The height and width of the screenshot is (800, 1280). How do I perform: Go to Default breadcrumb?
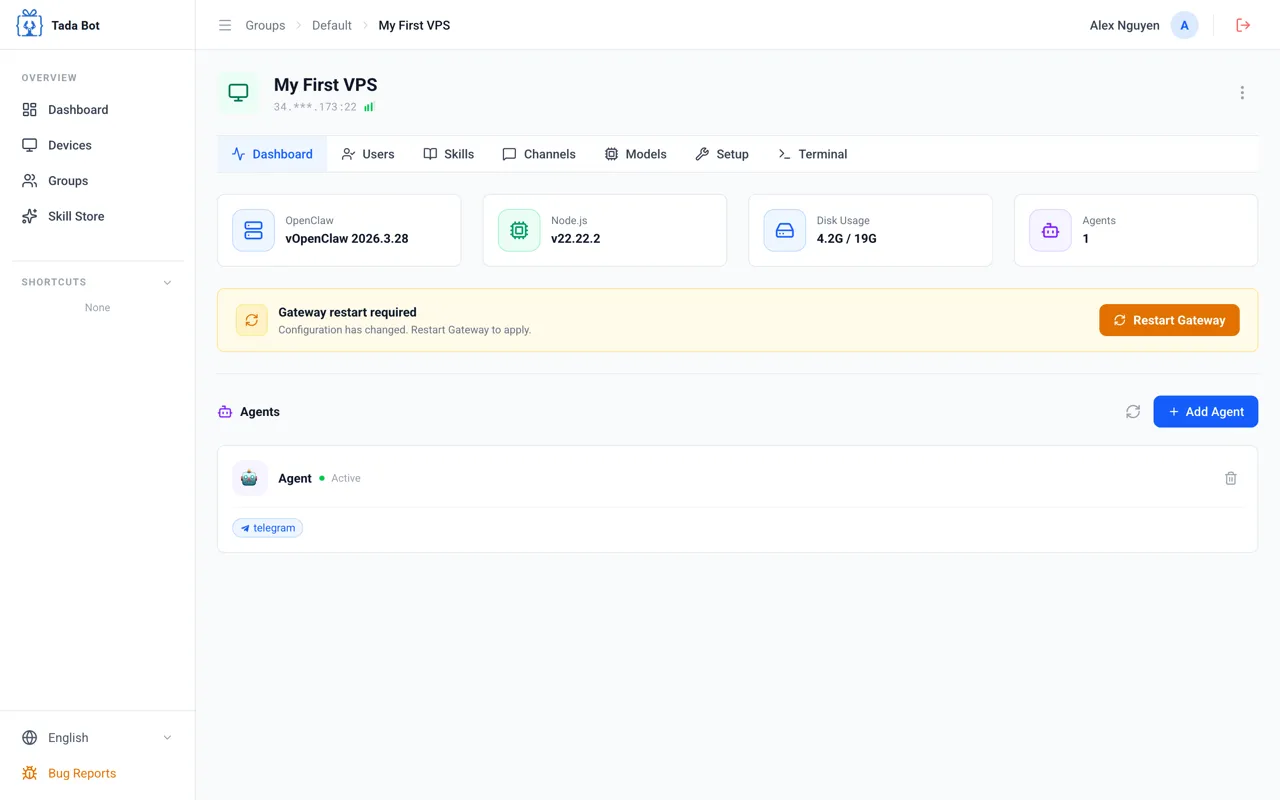tap(332, 25)
